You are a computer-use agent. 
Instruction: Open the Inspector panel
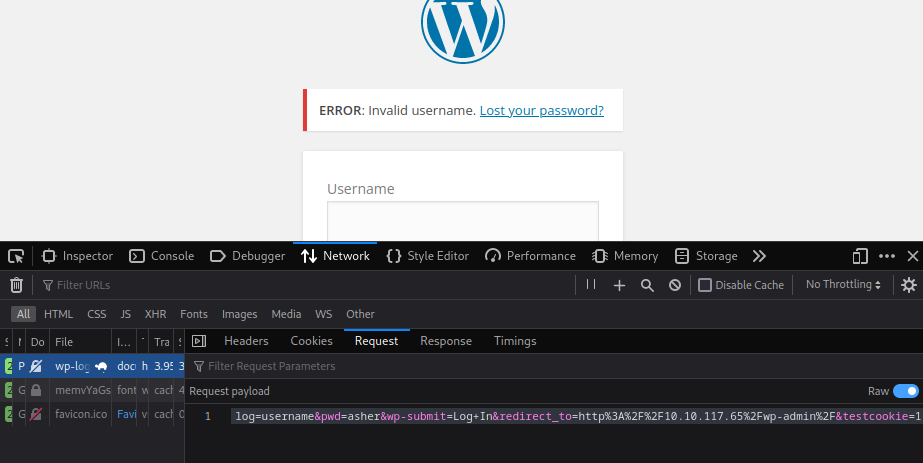pyautogui.click(x=77, y=256)
